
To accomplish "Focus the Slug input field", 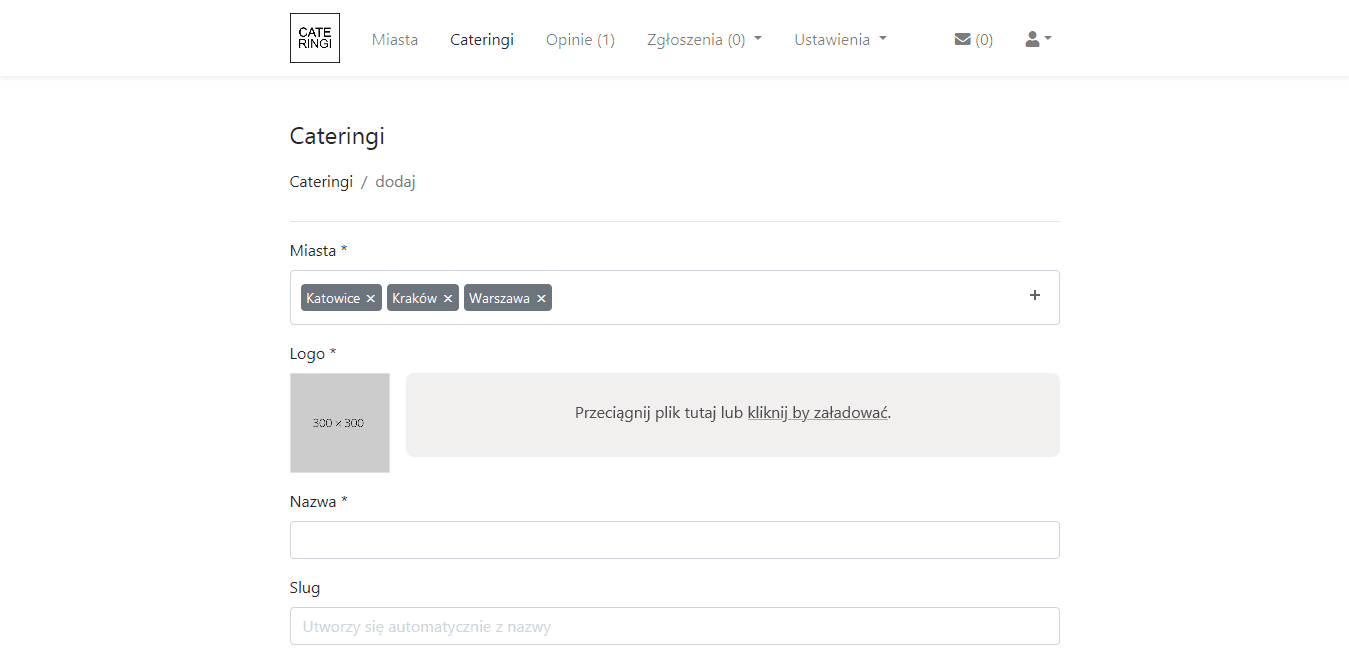I will pyautogui.click(x=674, y=627).
